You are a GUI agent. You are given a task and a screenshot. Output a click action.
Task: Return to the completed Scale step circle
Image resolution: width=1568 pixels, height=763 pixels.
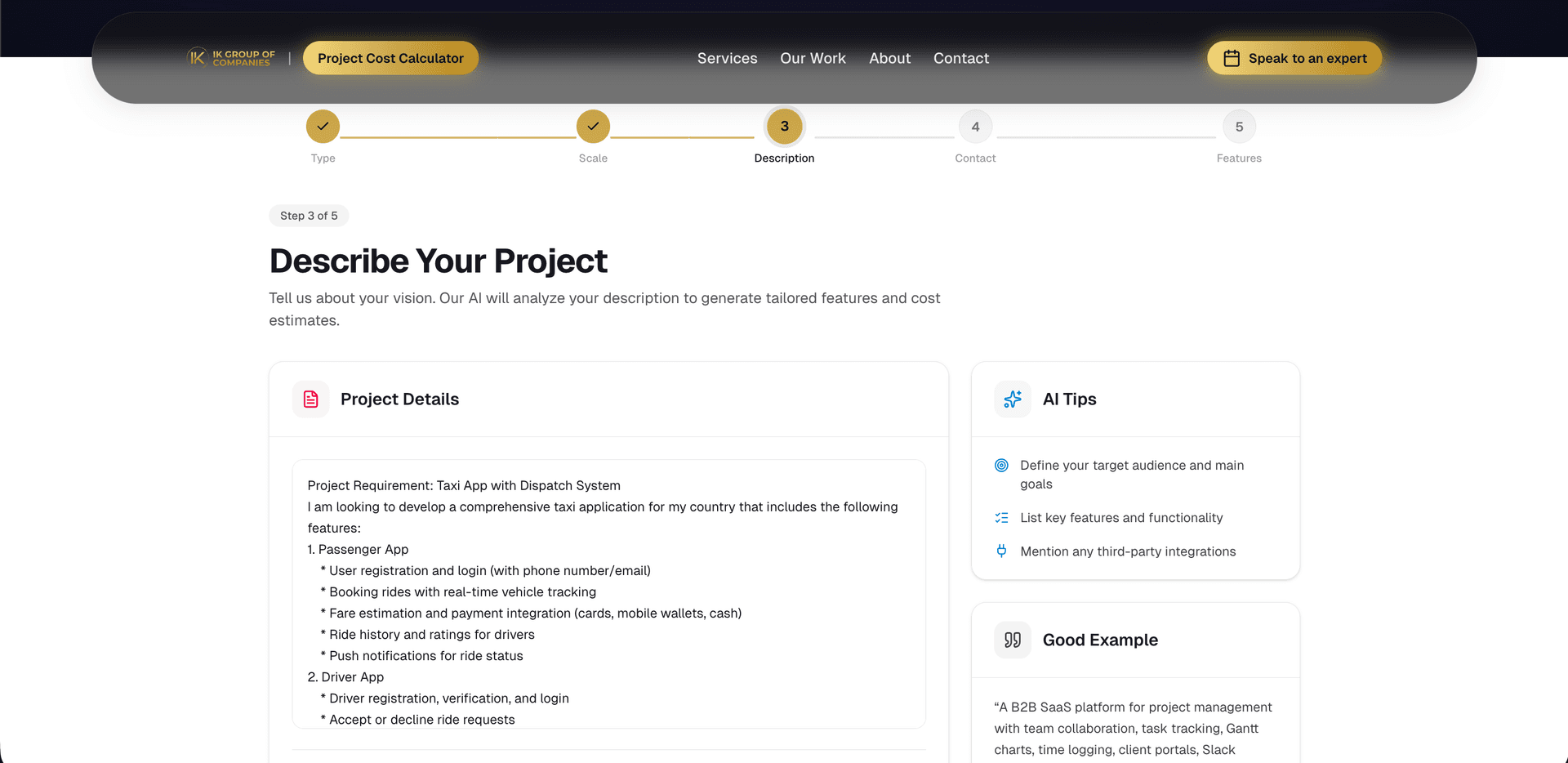pos(593,127)
